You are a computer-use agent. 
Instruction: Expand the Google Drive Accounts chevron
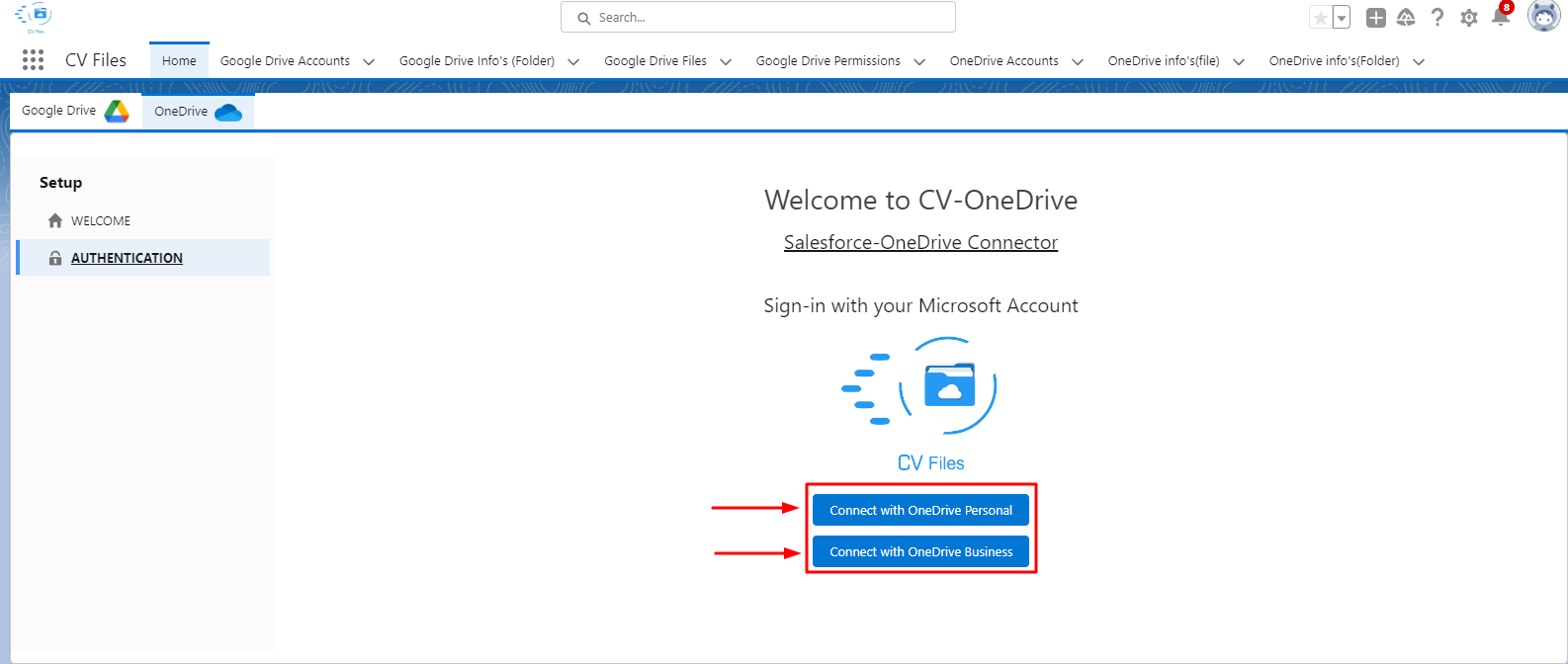click(369, 61)
